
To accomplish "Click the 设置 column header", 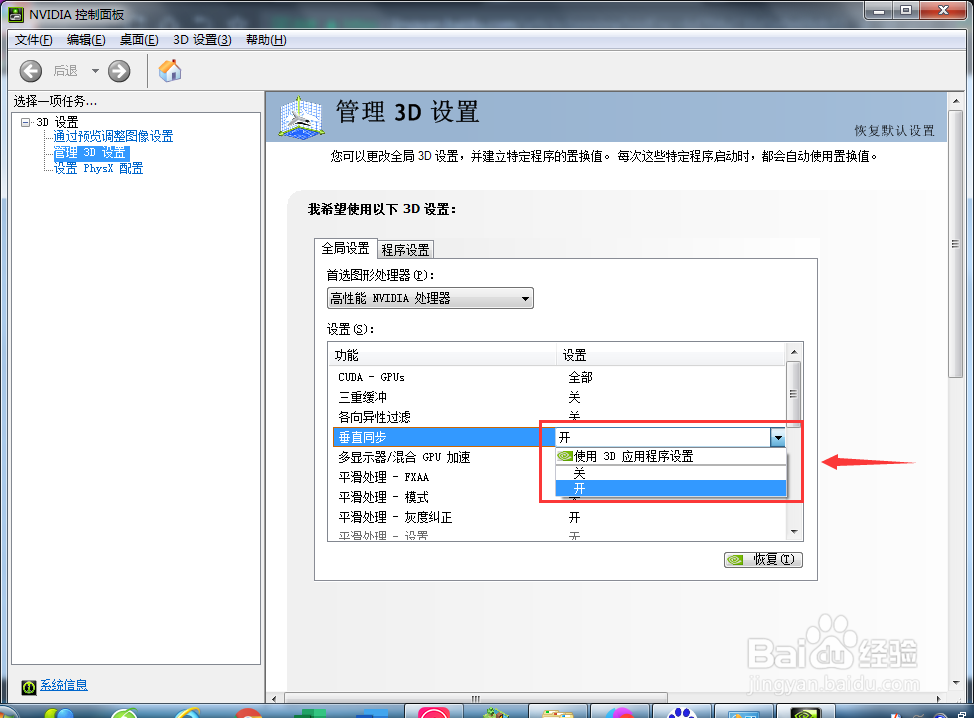I will tap(671, 355).
